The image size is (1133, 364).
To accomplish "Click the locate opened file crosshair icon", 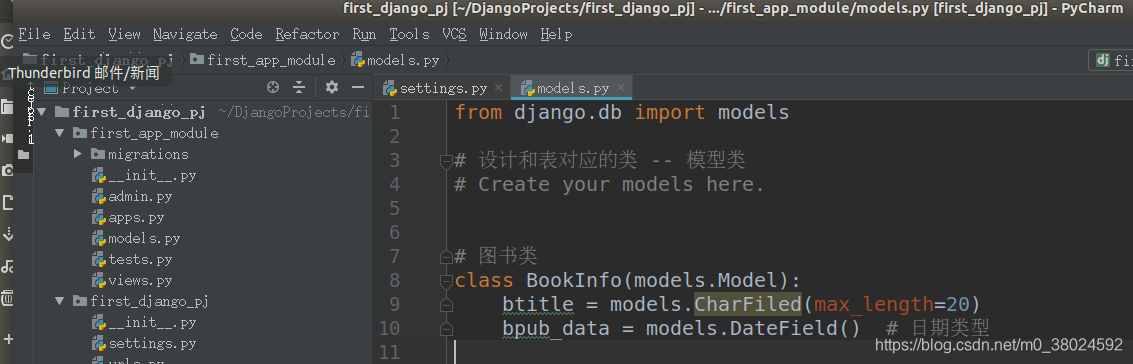I will click(272, 87).
